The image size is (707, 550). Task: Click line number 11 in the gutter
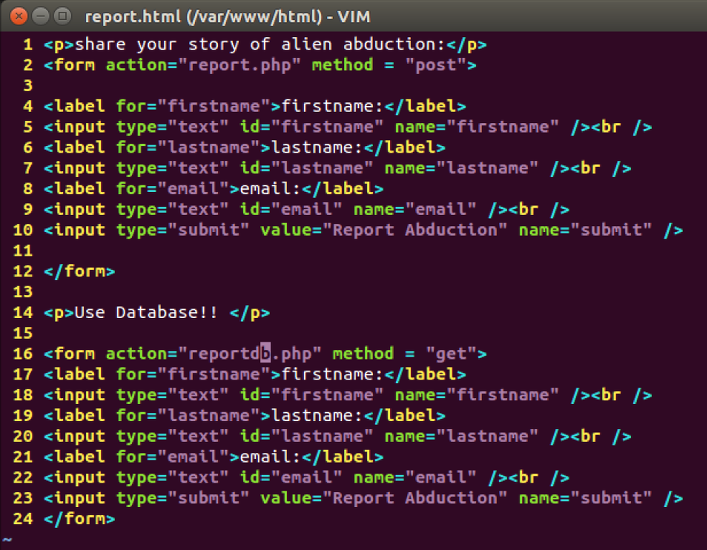pyautogui.click(x=23, y=251)
